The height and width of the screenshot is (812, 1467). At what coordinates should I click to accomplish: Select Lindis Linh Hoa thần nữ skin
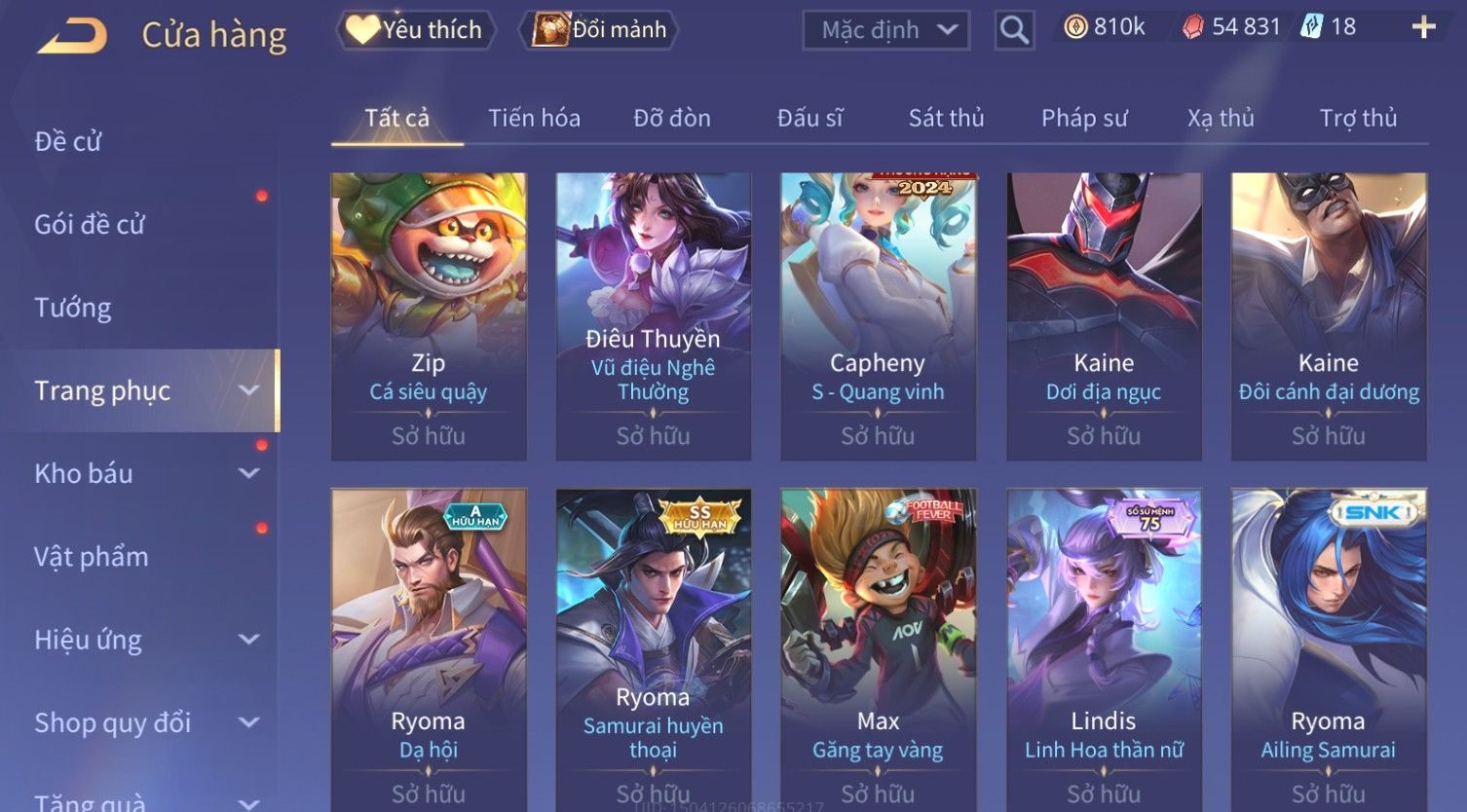[1104, 649]
